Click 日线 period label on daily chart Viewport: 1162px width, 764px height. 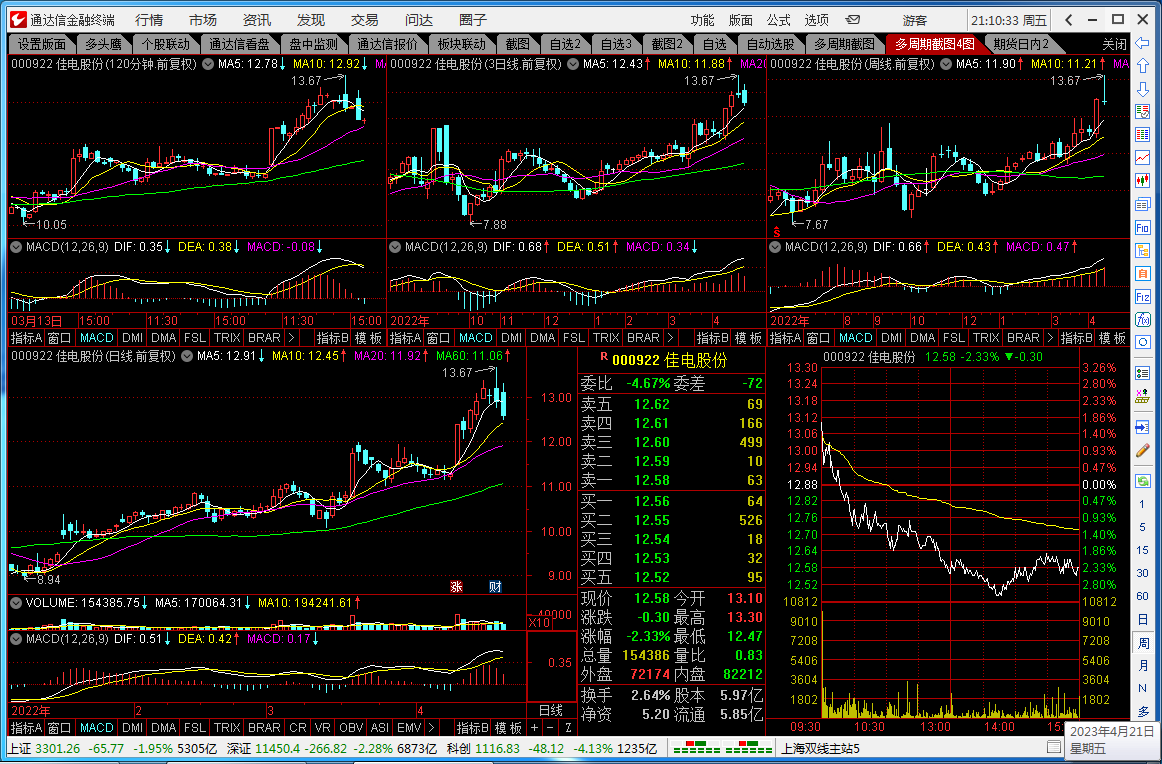click(x=551, y=711)
